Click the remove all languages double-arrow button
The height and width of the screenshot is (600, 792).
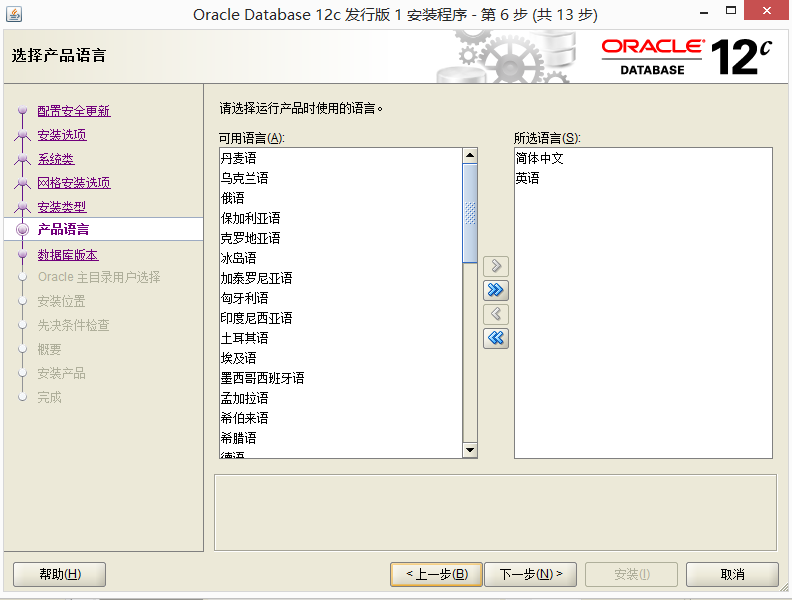pyautogui.click(x=496, y=338)
